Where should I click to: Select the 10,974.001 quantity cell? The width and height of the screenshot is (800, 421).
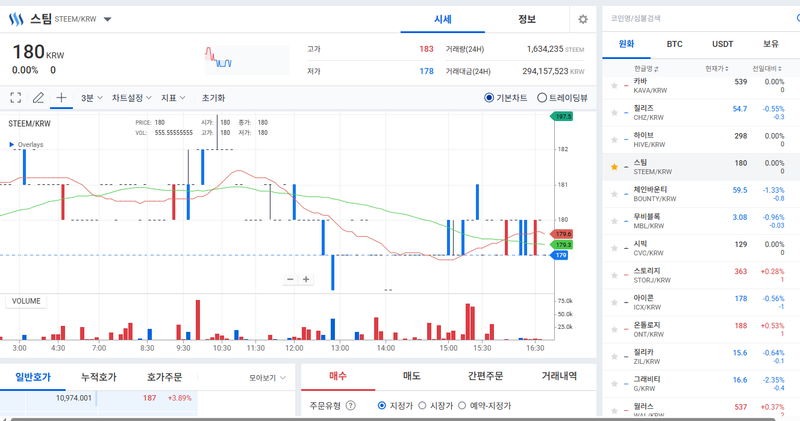point(73,398)
